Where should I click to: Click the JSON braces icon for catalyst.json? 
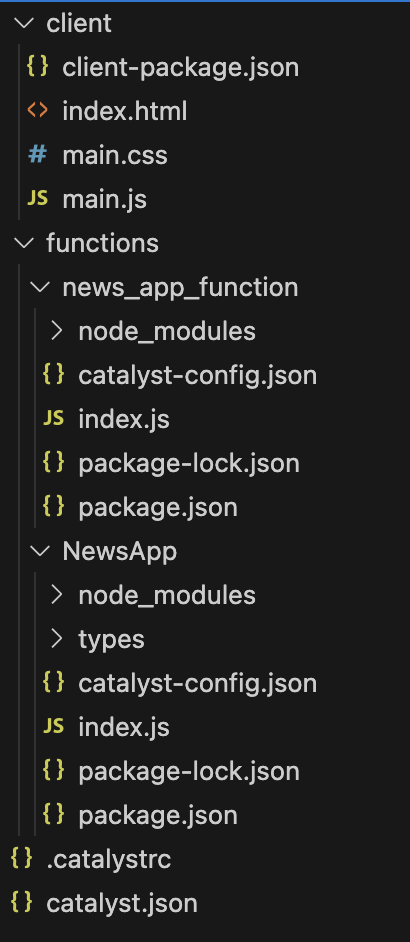pos(21,902)
